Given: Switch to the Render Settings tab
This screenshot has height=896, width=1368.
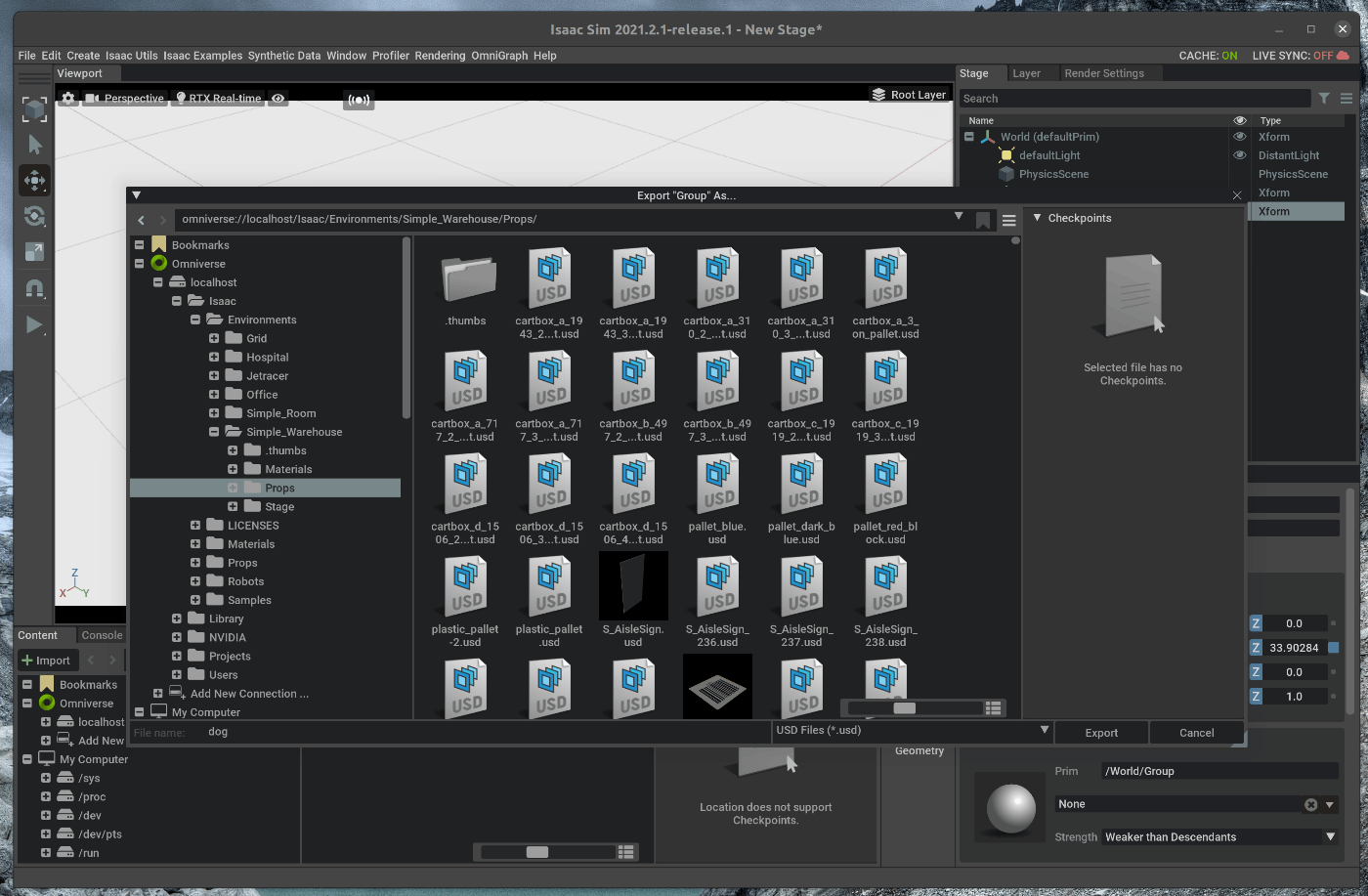Looking at the screenshot, I should pyautogui.click(x=1104, y=73).
